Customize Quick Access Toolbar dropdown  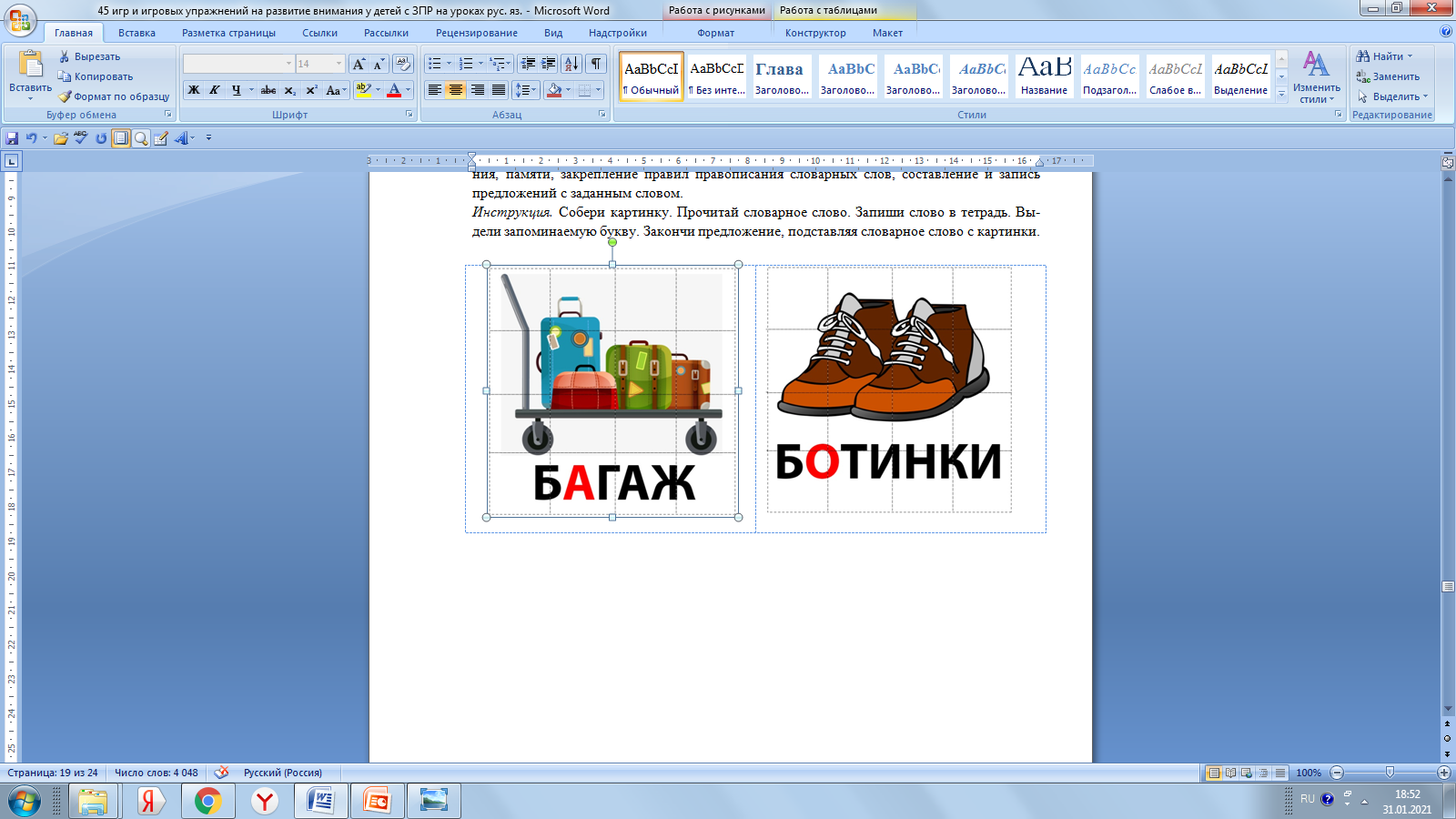(208, 138)
